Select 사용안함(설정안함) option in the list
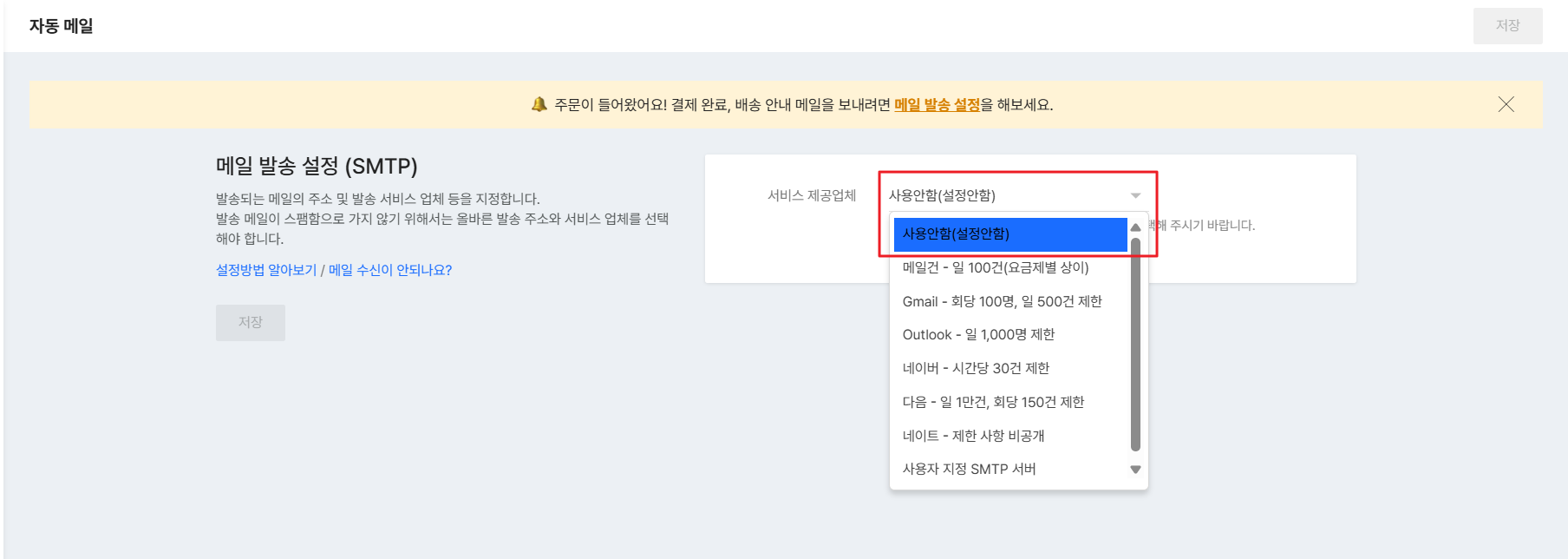1568x559 pixels. click(1009, 233)
